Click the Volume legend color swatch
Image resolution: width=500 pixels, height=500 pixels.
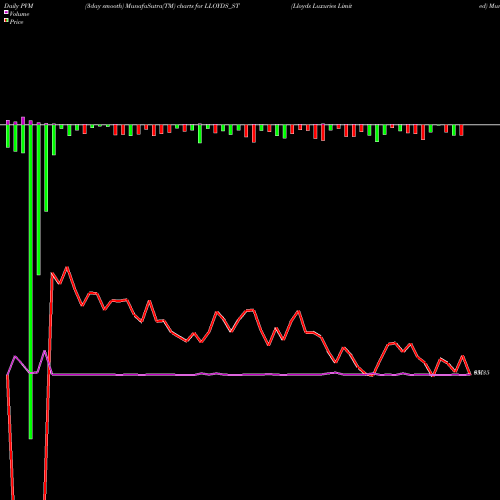6,13
